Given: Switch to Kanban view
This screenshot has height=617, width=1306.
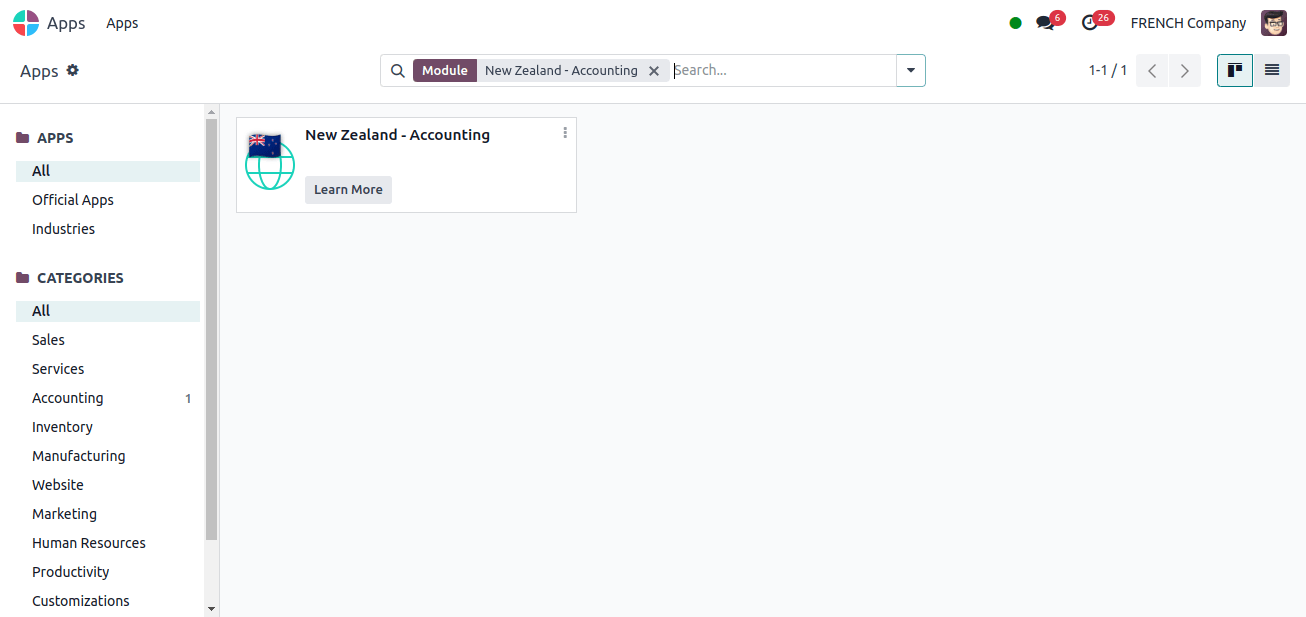Looking at the screenshot, I should pyautogui.click(x=1235, y=70).
